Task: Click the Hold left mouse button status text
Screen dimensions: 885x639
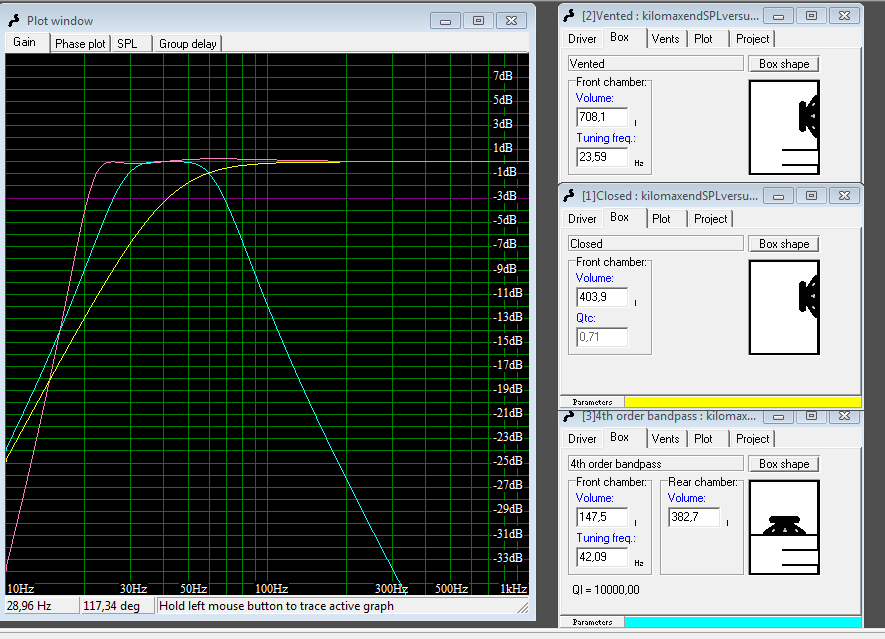Action: [277, 606]
